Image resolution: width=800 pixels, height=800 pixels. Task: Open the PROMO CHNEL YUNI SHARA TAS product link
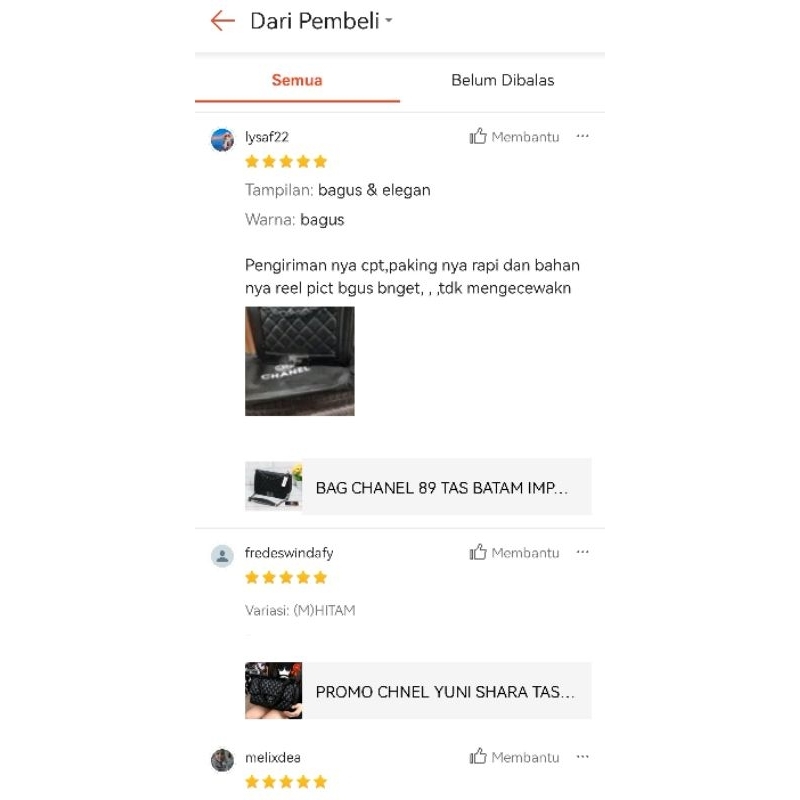coord(418,691)
